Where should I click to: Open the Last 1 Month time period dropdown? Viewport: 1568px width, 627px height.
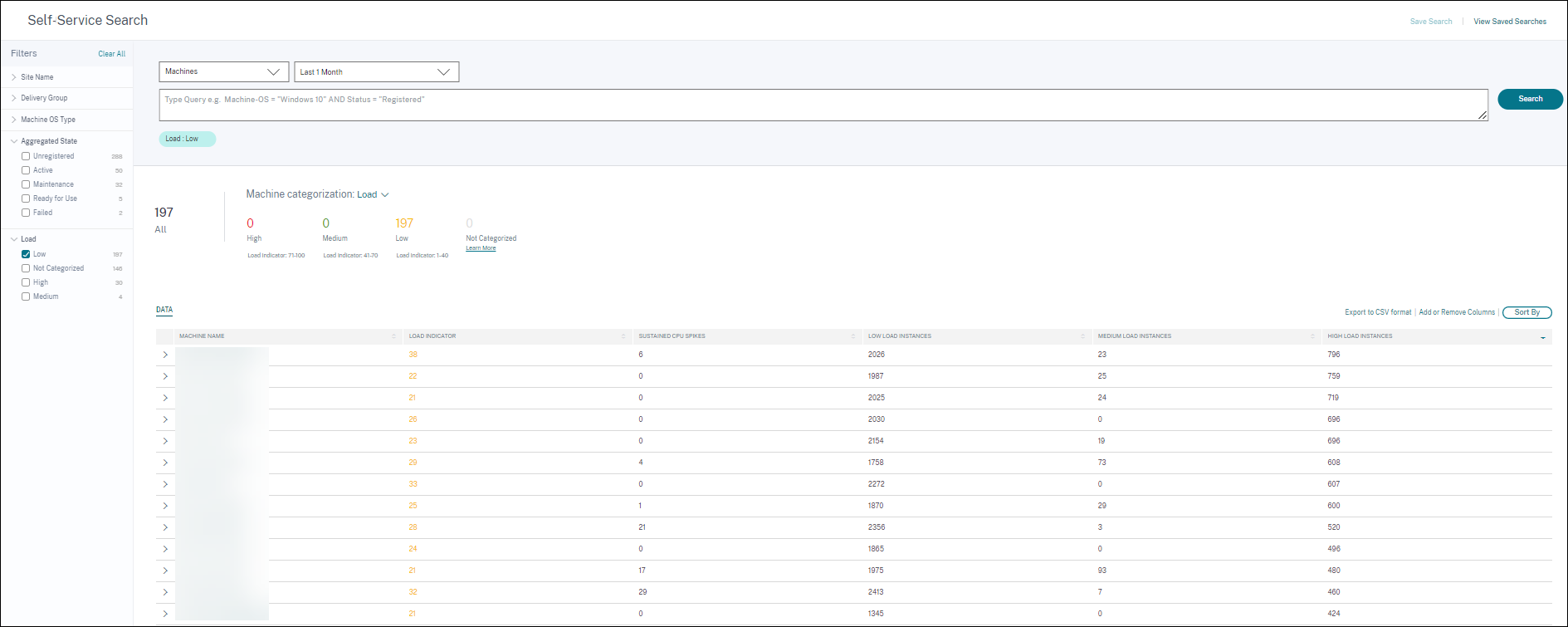pos(376,72)
